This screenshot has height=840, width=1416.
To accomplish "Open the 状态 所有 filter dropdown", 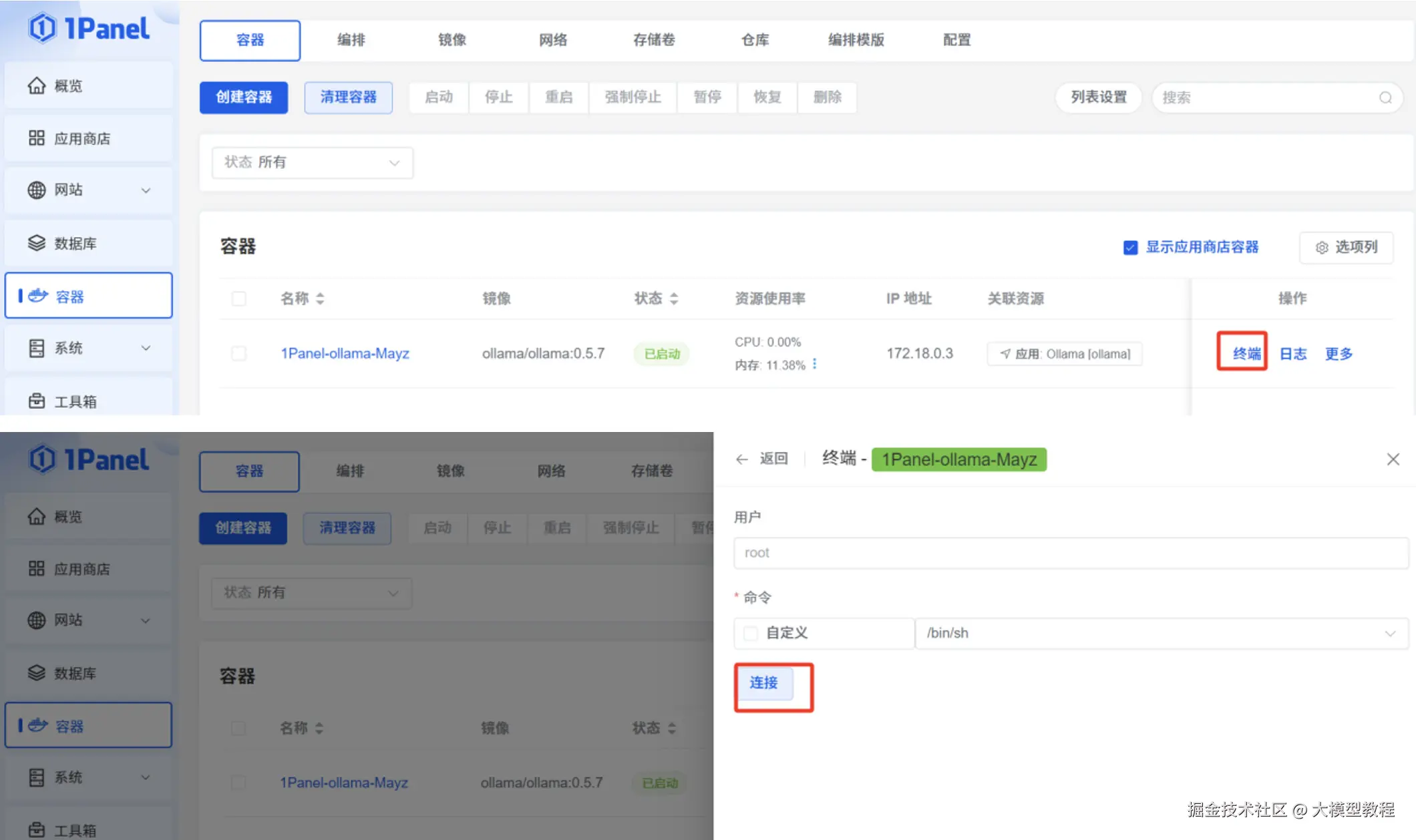I will (x=312, y=162).
